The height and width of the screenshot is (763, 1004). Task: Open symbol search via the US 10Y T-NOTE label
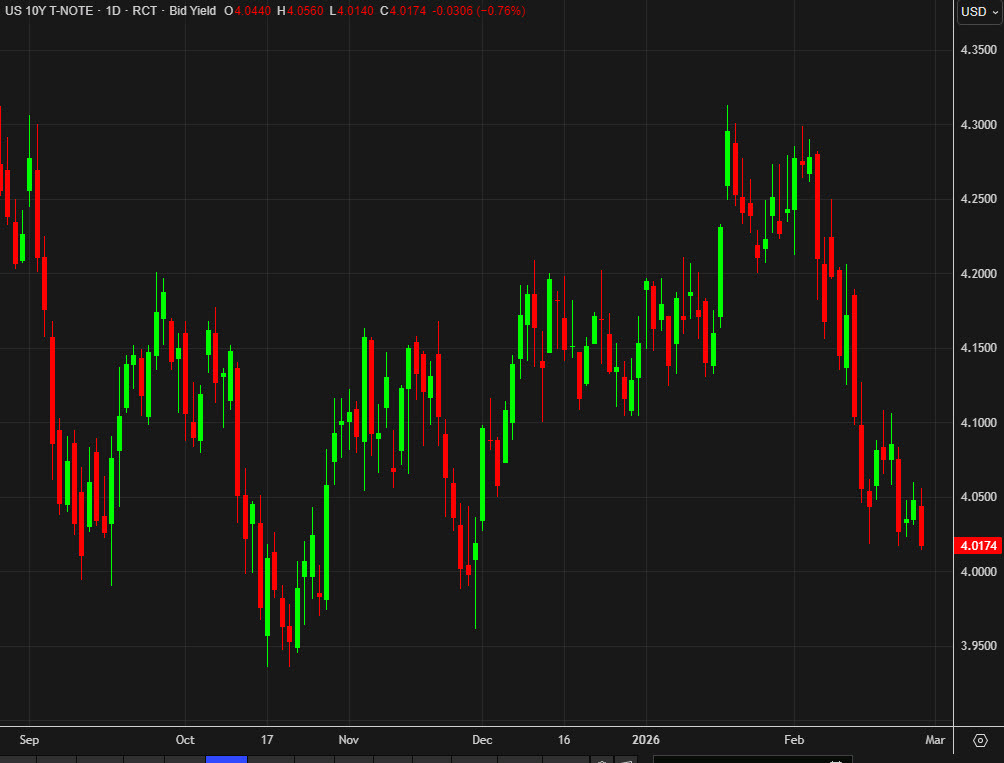click(52, 12)
